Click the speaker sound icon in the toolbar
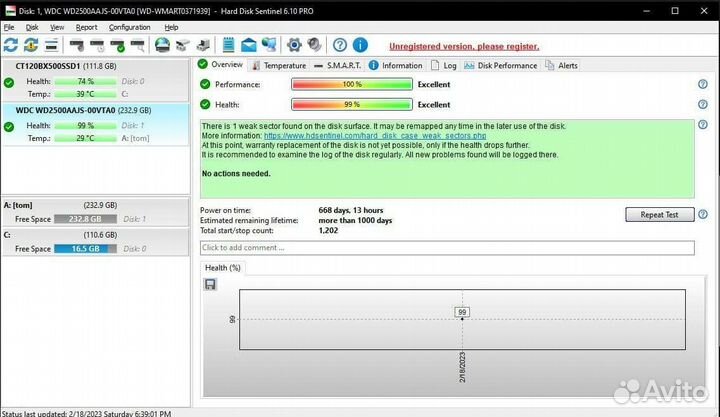Image resolution: width=720 pixels, height=417 pixels. coord(314,45)
